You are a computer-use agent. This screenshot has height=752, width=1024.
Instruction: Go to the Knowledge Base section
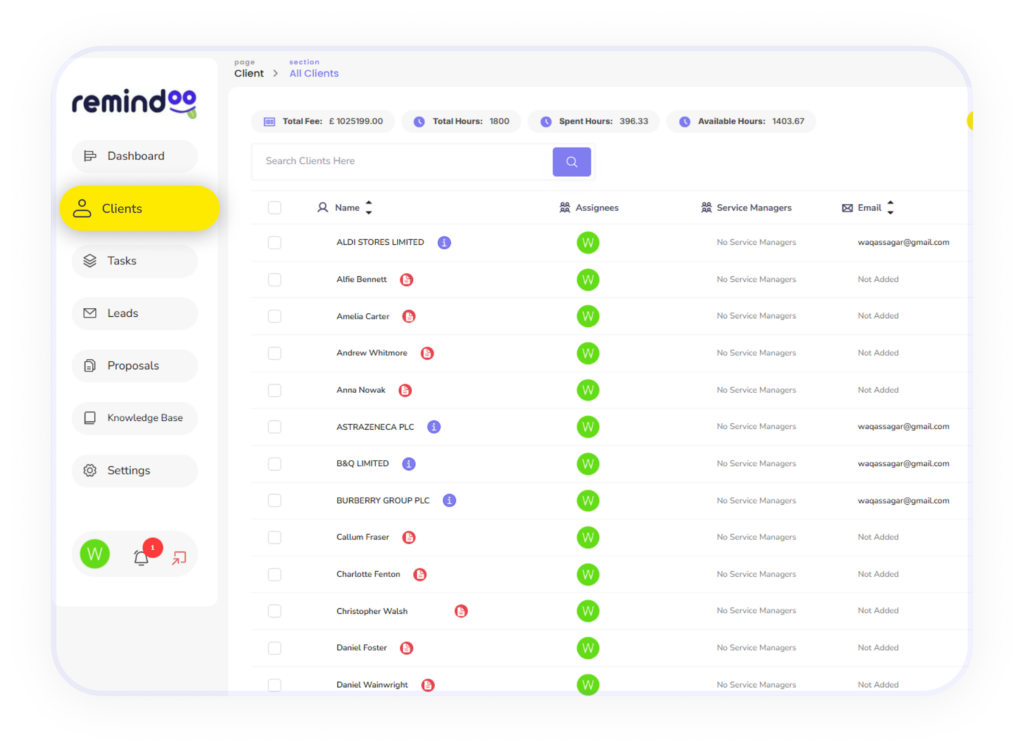click(x=135, y=418)
